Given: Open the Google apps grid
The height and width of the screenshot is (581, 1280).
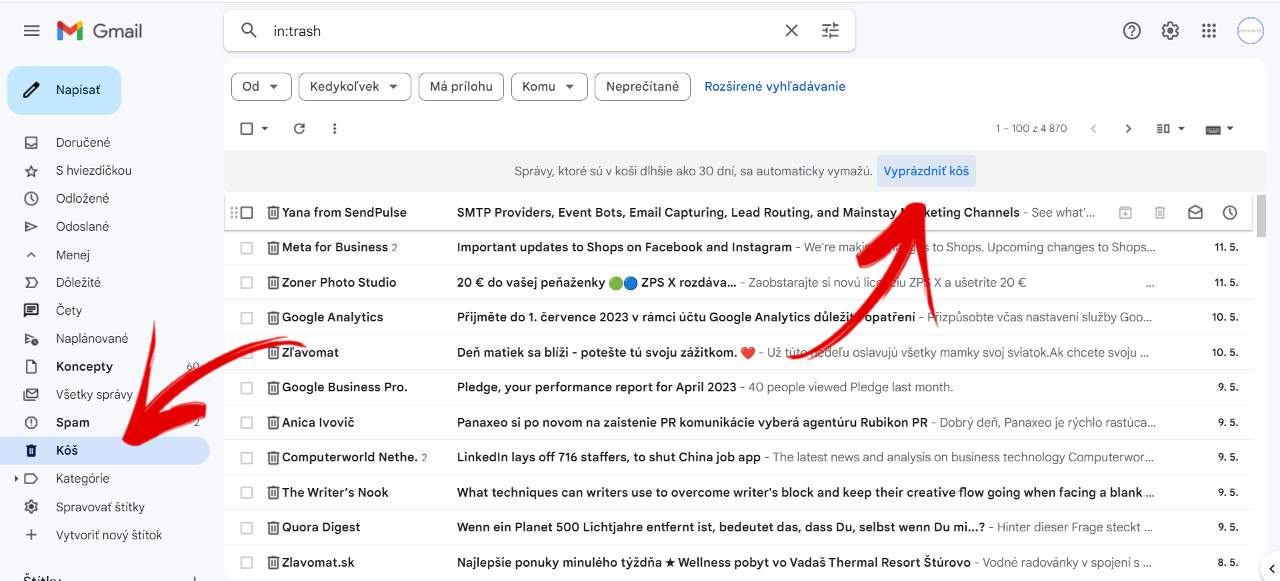Looking at the screenshot, I should (x=1209, y=31).
